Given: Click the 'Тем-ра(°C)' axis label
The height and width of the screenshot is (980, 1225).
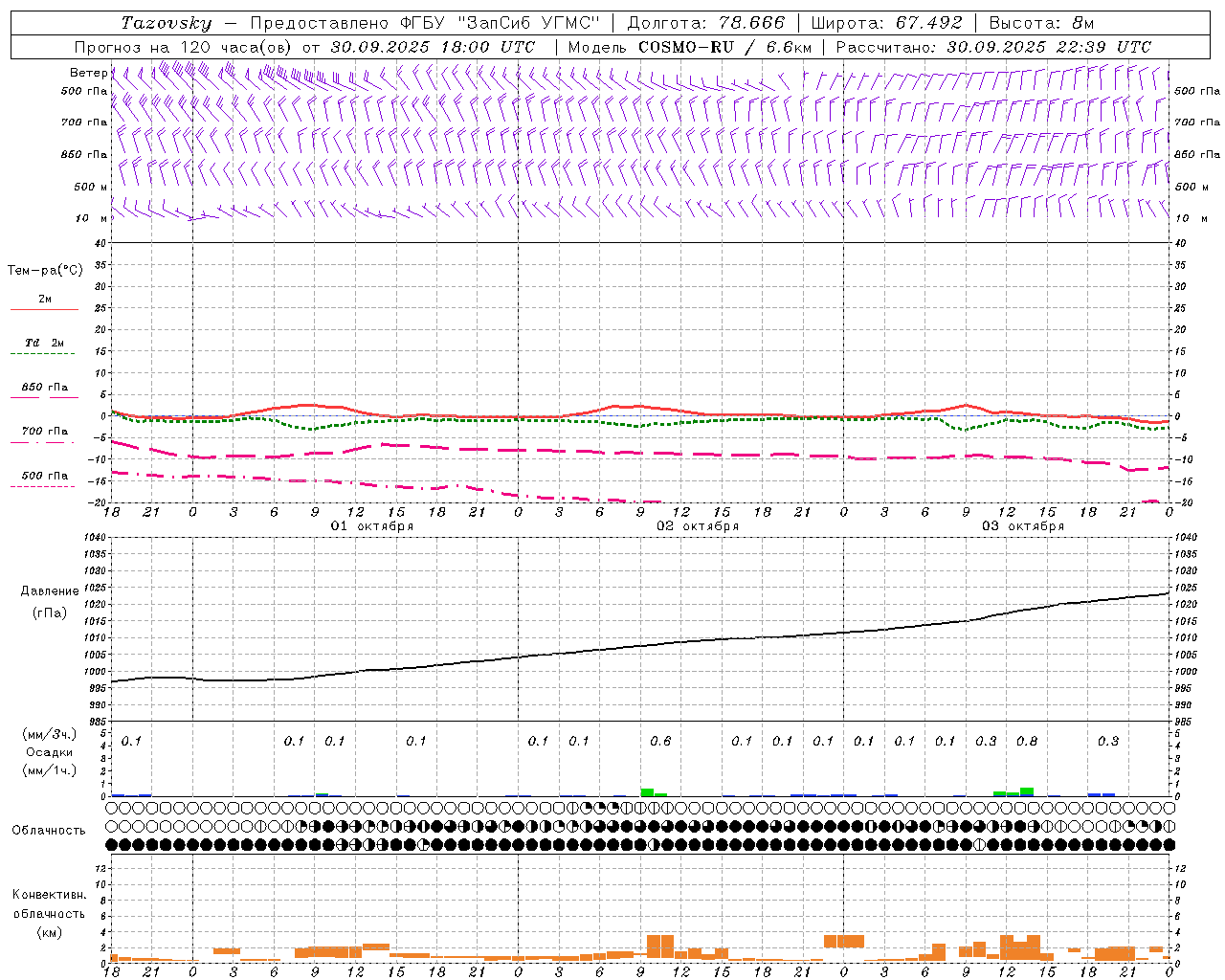Looking at the screenshot, I should click(x=45, y=271).
